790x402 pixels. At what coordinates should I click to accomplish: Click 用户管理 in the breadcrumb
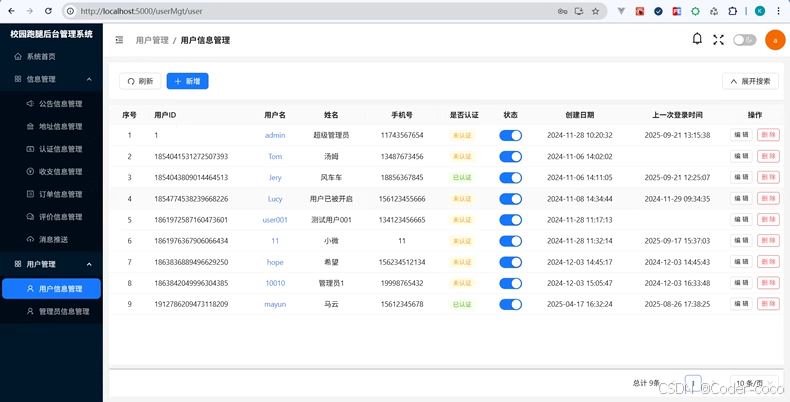click(152, 40)
